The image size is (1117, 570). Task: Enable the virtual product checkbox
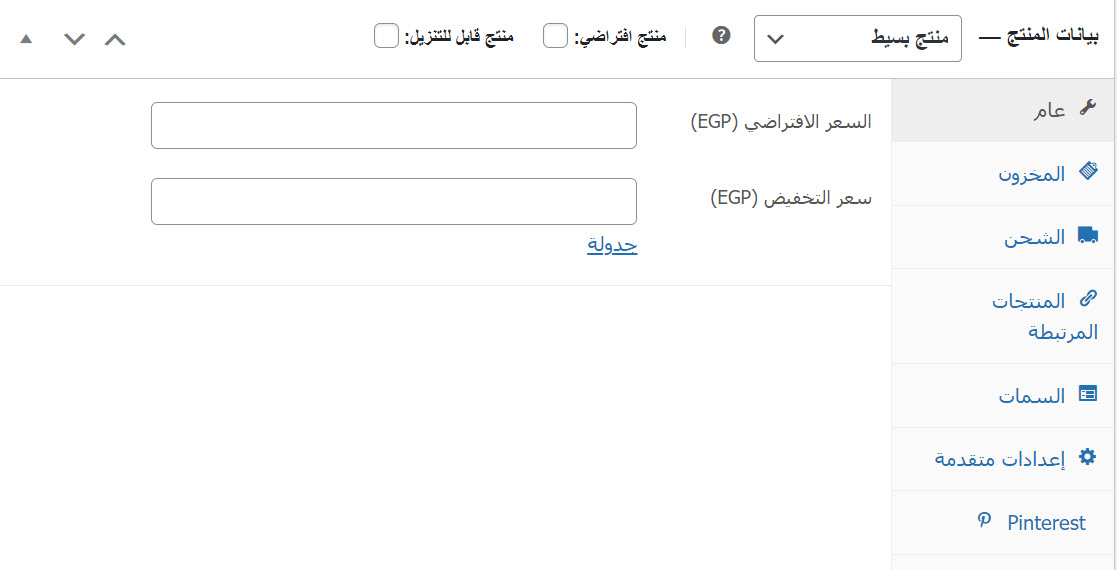[x=556, y=37]
